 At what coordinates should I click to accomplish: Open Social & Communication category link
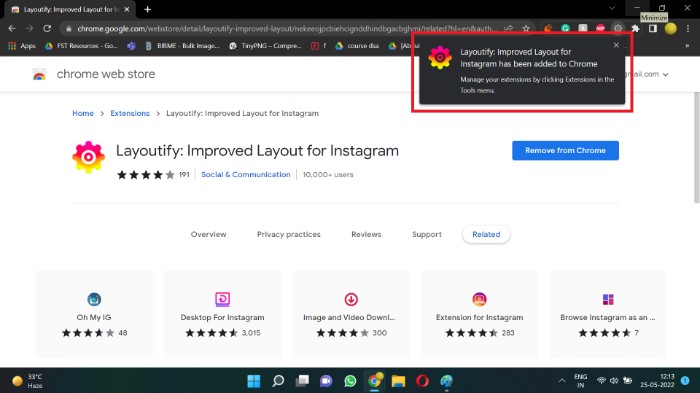[246, 175]
